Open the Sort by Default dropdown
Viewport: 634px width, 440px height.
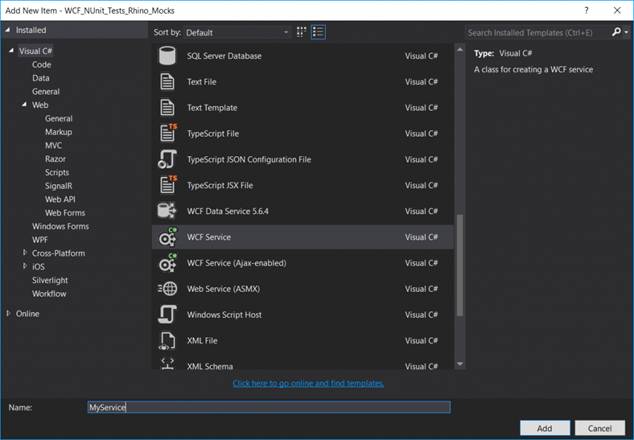(x=237, y=32)
